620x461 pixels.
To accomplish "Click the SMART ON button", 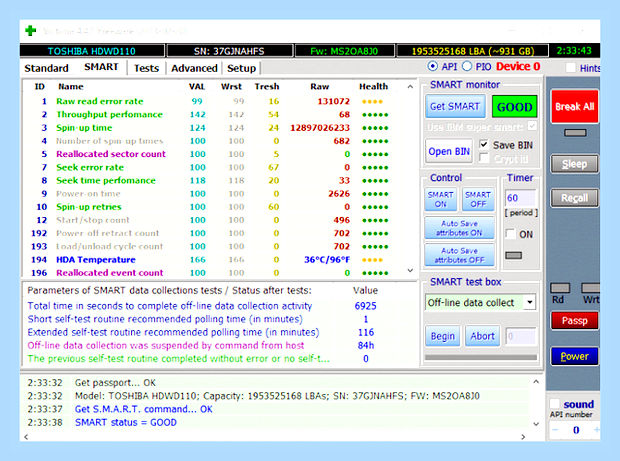I will click(x=440, y=199).
